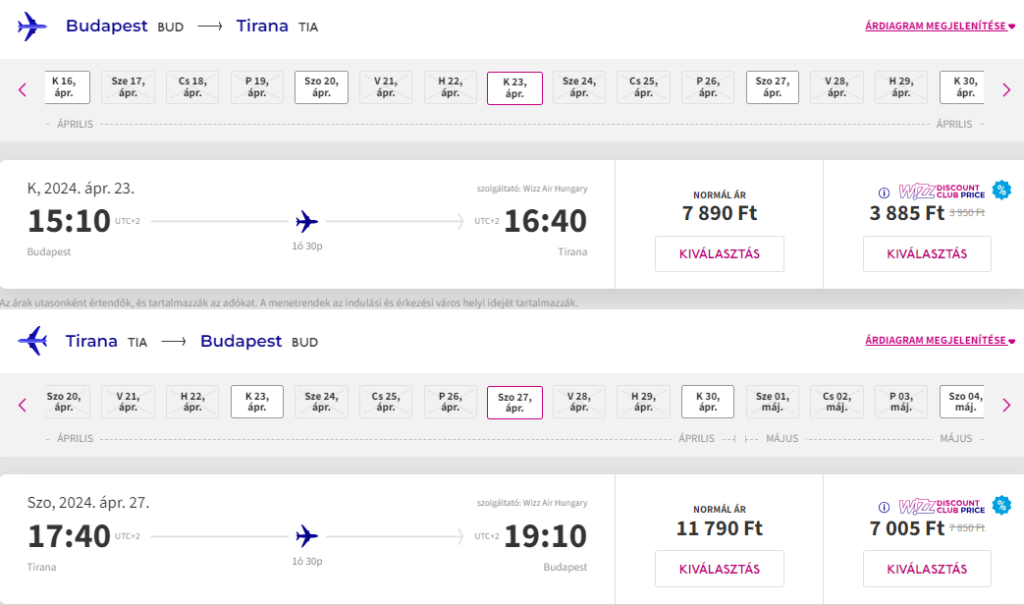
Task: Choose return discount club price 7 005 Ft
Action: 927,569
